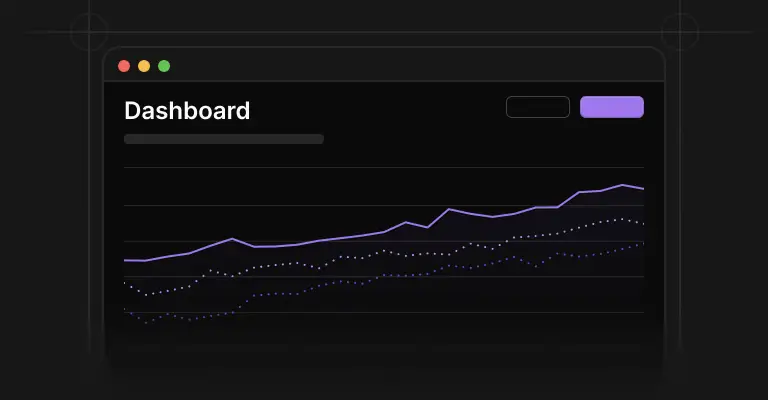The height and width of the screenshot is (400, 768).
Task: Click the lowest horizontal chart gridline
Action: point(384,312)
